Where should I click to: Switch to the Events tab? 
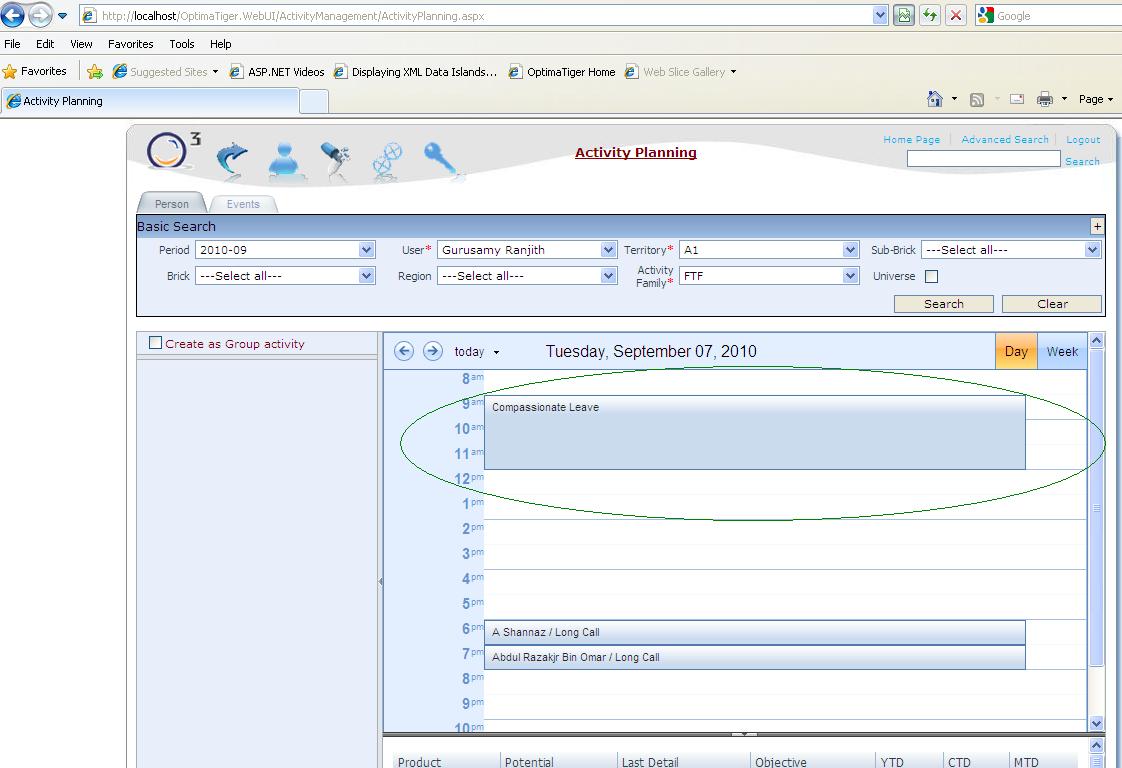coord(243,204)
